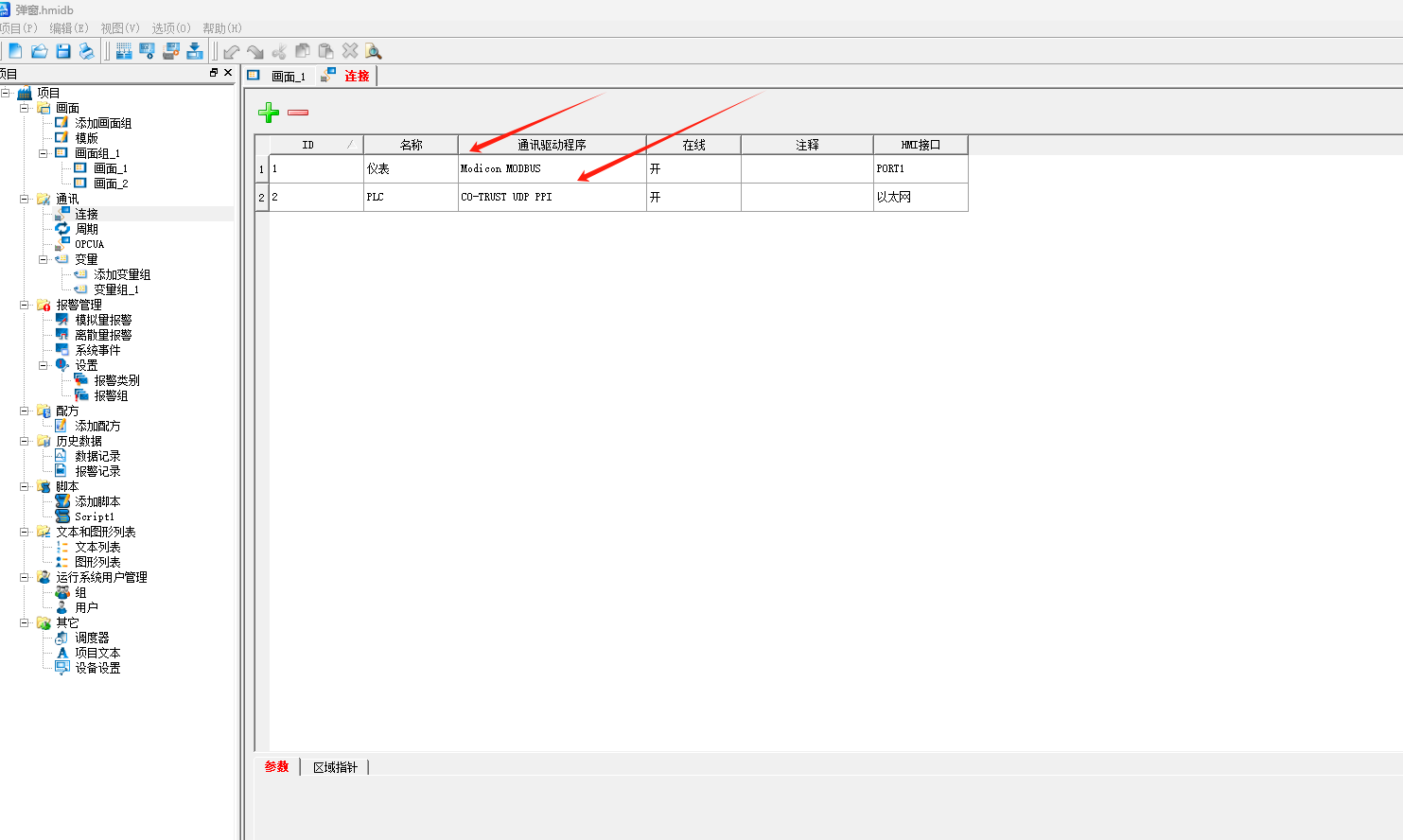Viewport: 1403px width, 840px height.
Task: Select 模版 in project tree
Action: click(86, 138)
